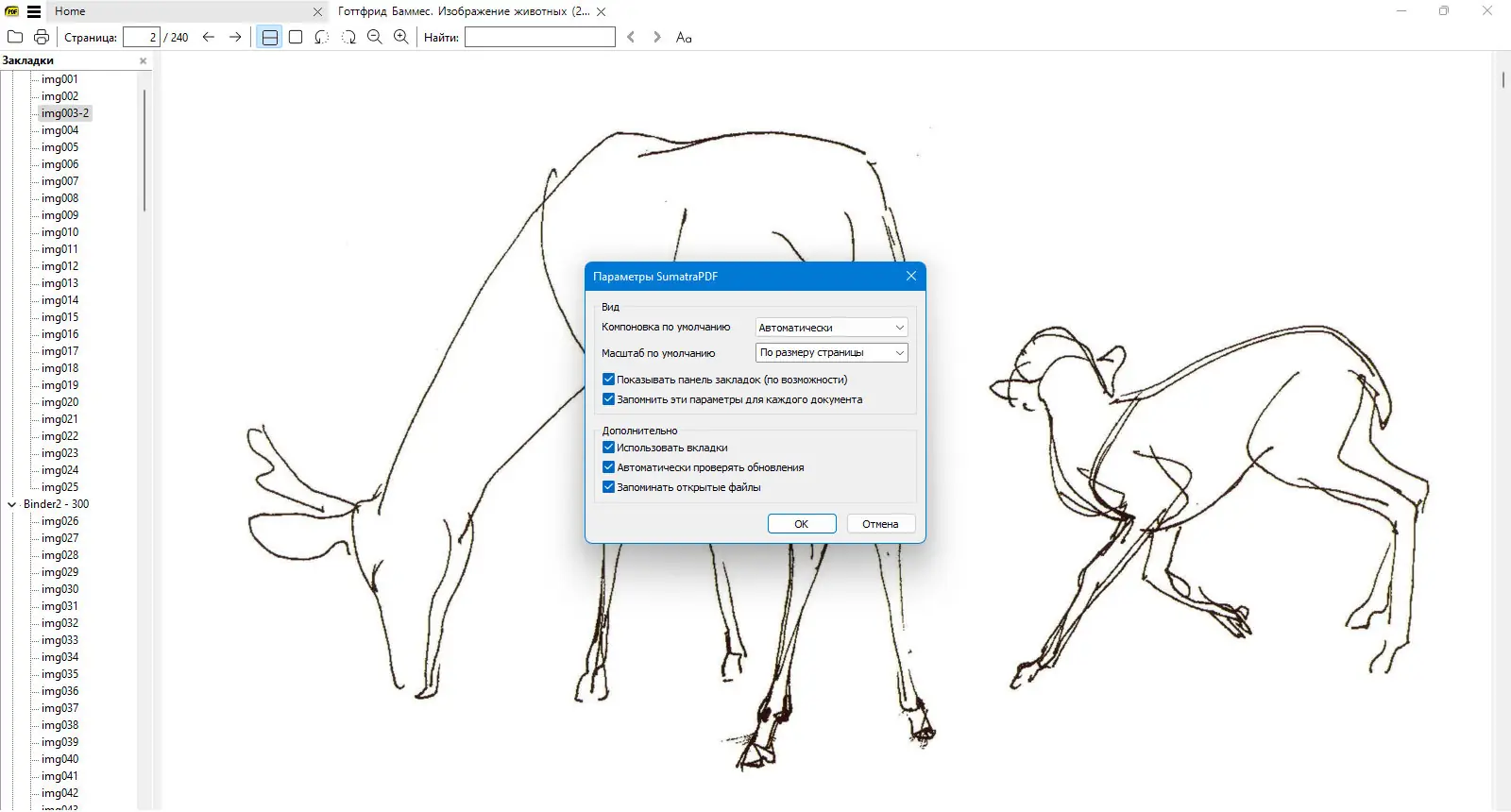Select single page layout icon
Viewport: 1511px width, 812px height.
click(x=296, y=37)
